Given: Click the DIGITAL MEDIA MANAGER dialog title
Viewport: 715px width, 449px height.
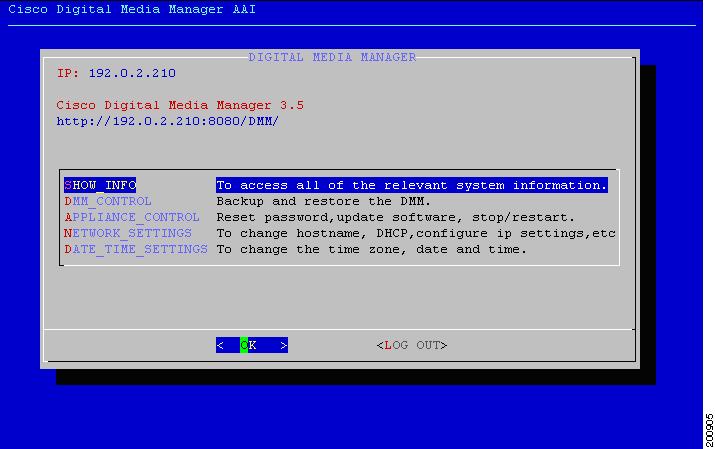Looking at the screenshot, I should [332, 57].
